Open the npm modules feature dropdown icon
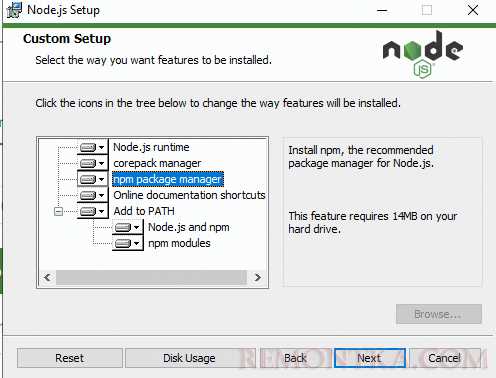496x378 pixels. [127, 243]
